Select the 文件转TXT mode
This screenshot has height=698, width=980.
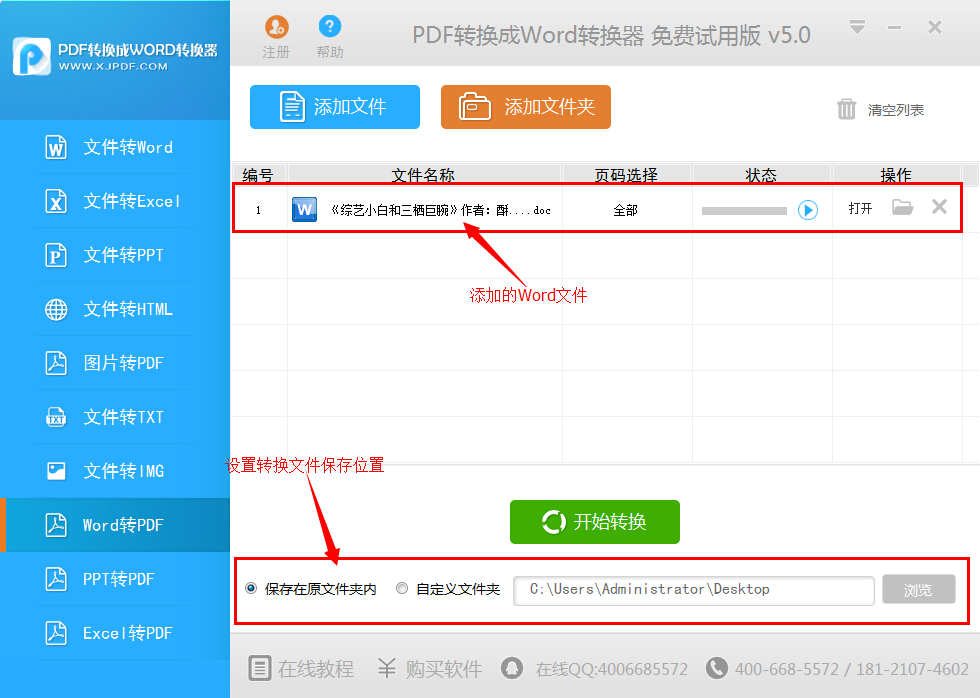115,417
